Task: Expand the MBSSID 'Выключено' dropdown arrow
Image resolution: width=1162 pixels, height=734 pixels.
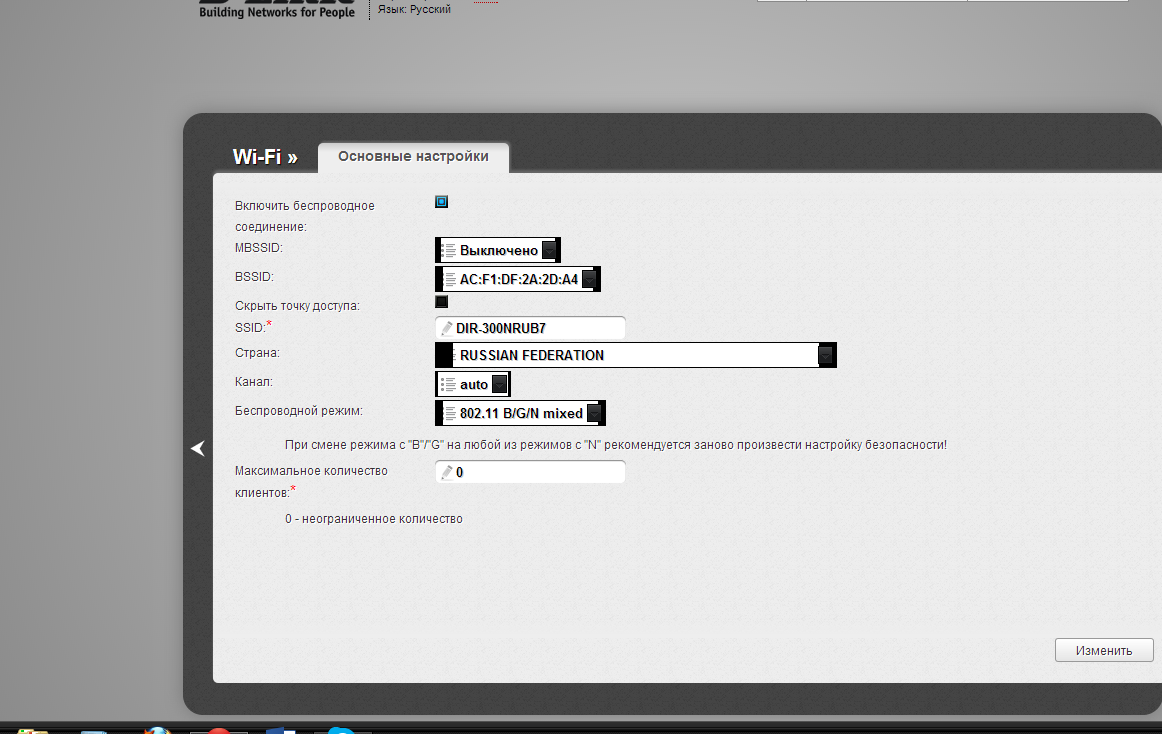Action: pos(549,250)
